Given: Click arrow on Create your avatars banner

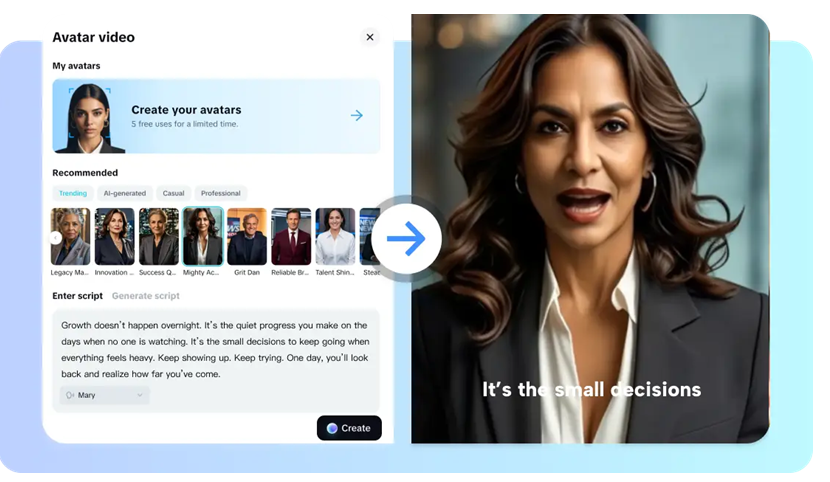Looking at the screenshot, I should 357,115.
